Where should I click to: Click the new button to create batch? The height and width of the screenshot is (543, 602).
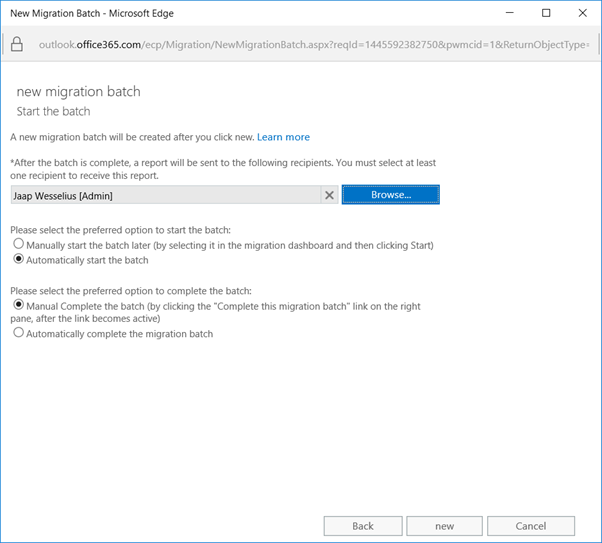pos(445,526)
